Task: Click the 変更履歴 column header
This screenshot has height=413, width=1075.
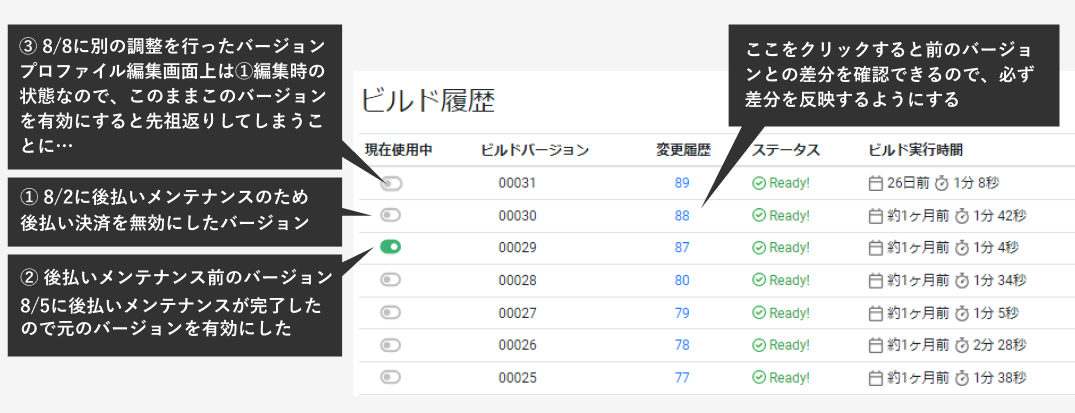Action: pos(683,150)
